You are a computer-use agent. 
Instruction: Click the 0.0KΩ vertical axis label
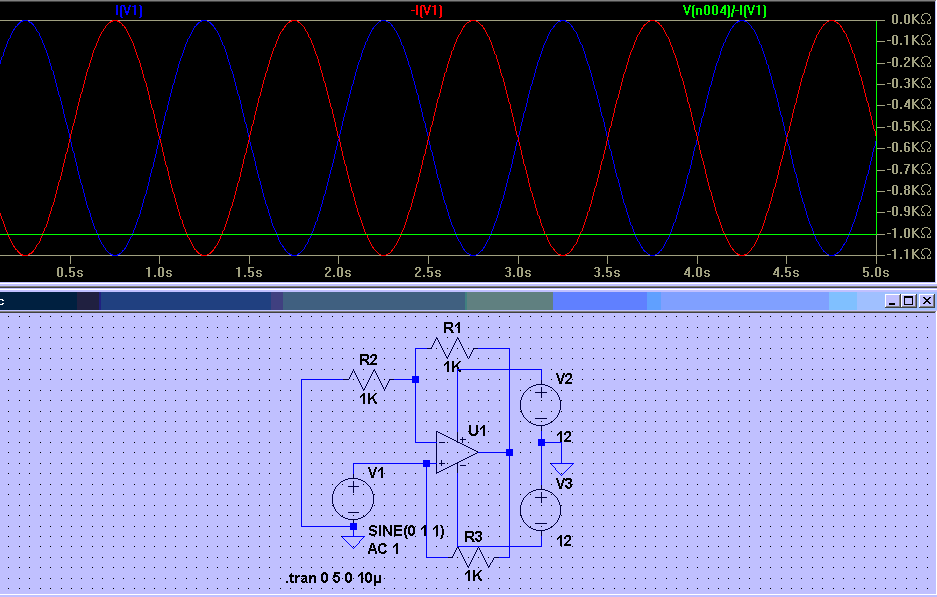coord(911,19)
